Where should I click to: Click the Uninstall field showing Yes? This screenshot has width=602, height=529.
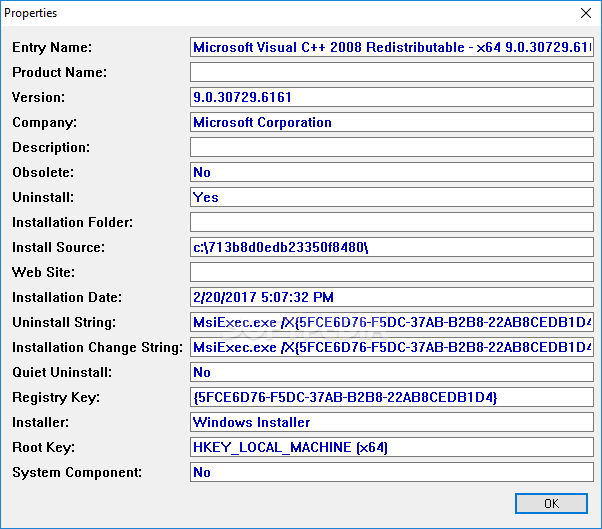(392, 197)
